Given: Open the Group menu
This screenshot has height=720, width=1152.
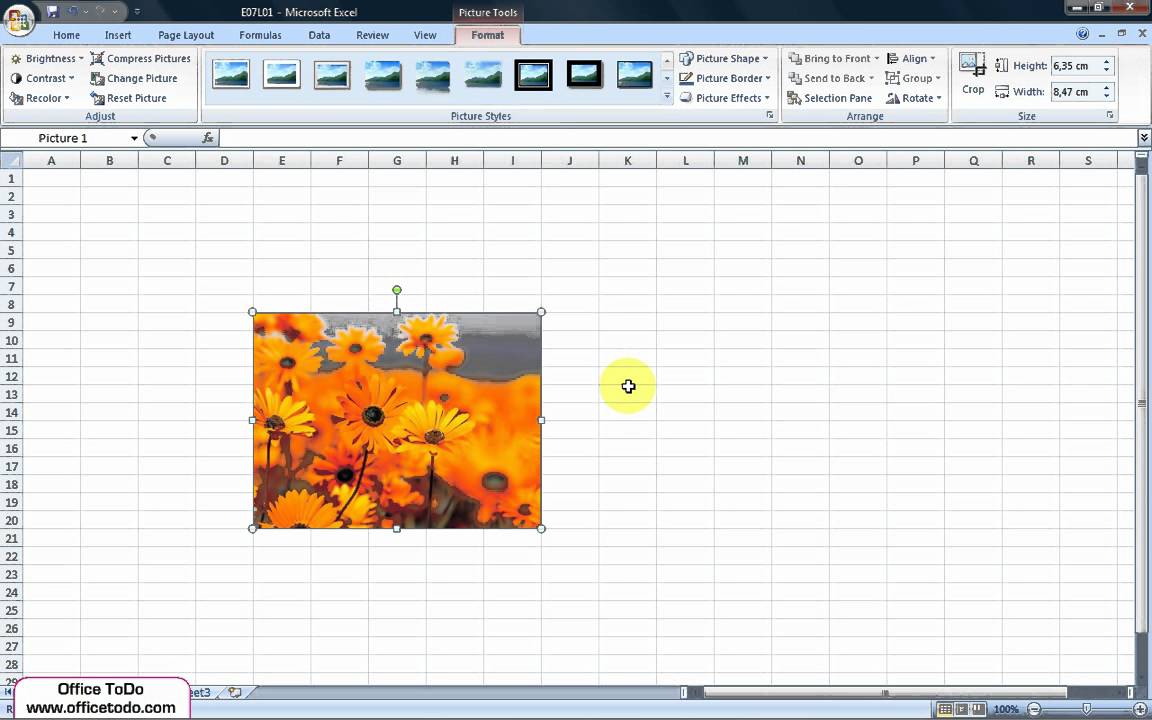Looking at the screenshot, I should 913,78.
